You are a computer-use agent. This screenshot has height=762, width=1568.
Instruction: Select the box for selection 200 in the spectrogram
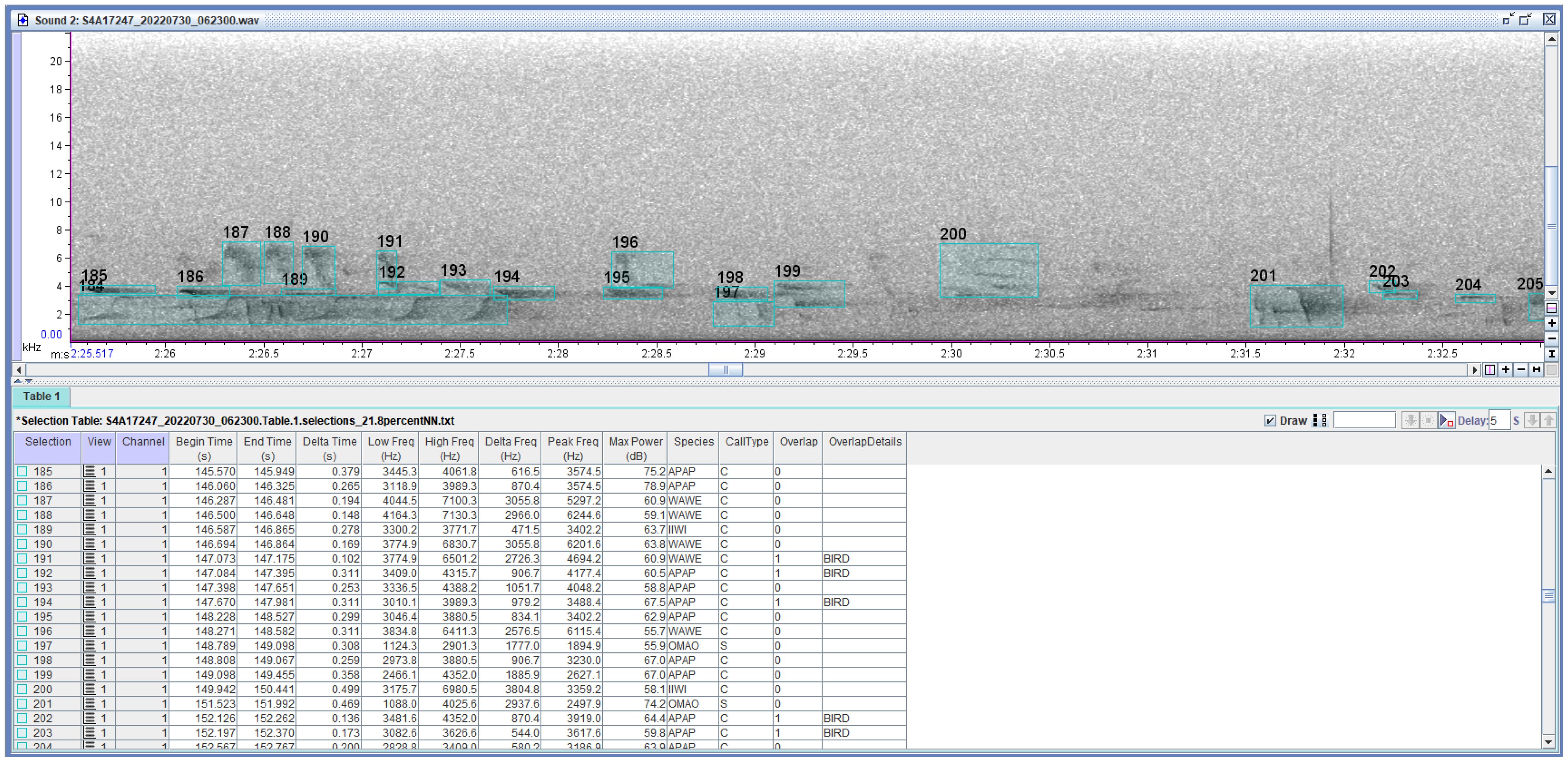click(x=988, y=271)
